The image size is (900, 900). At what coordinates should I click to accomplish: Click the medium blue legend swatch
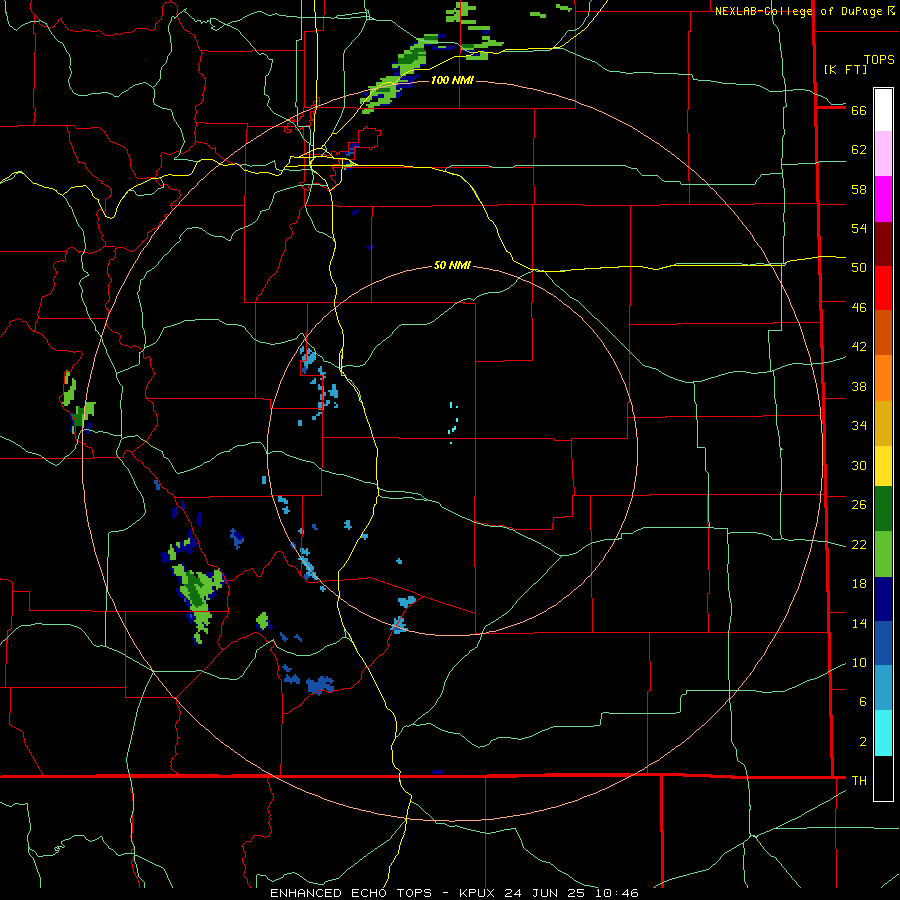(x=883, y=643)
